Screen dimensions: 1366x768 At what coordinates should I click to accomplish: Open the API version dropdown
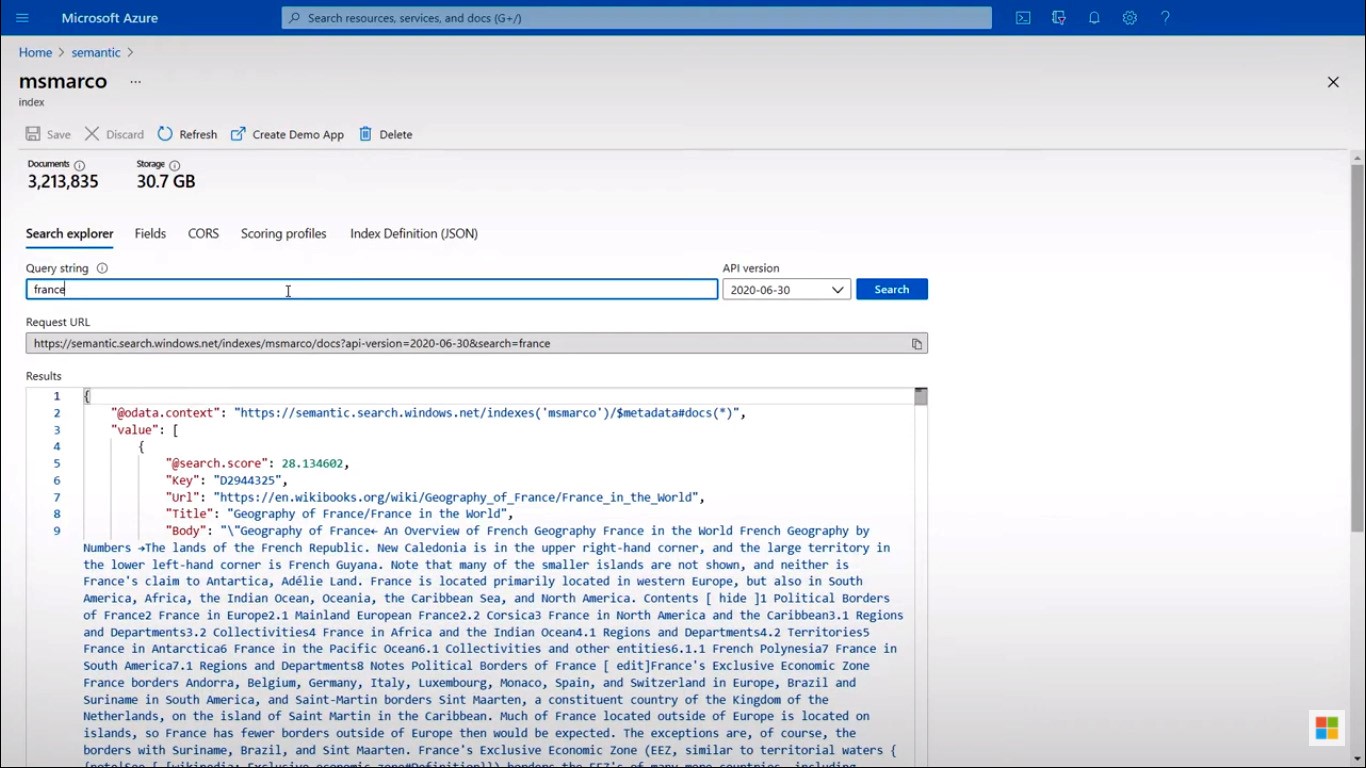(787, 290)
